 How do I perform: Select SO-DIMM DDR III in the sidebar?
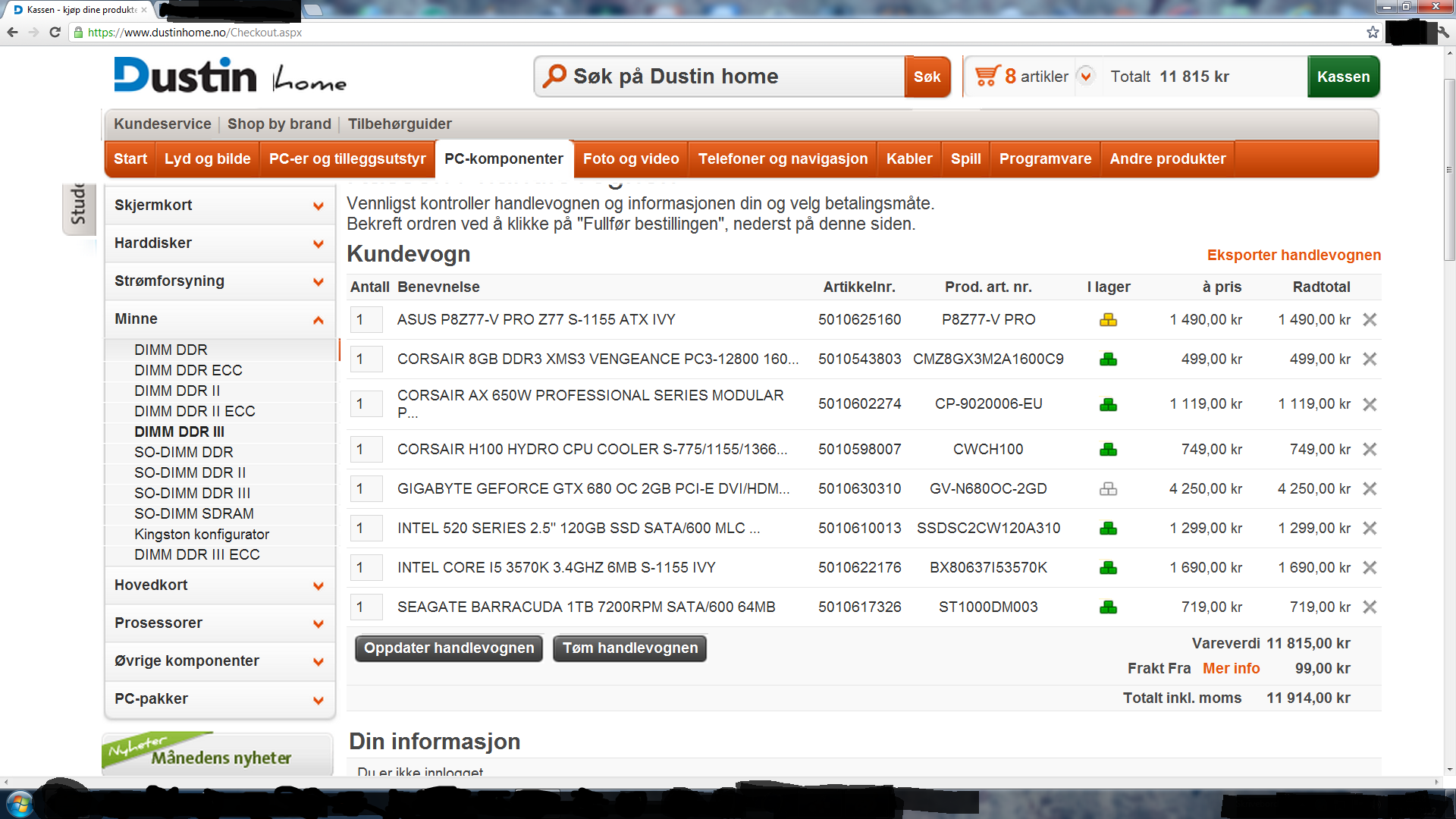coord(192,493)
